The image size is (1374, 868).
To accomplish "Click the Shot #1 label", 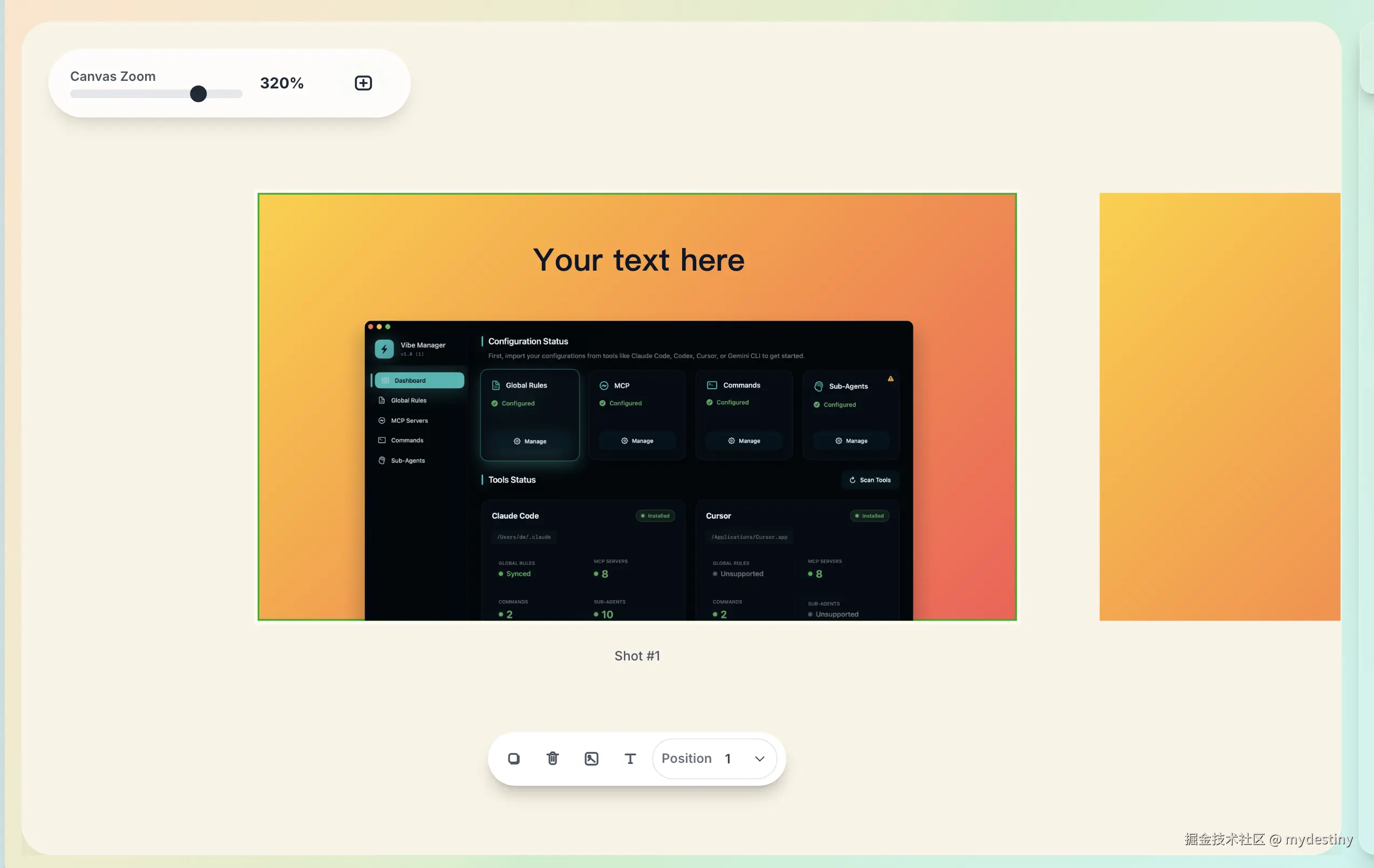I will coord(637,656).
